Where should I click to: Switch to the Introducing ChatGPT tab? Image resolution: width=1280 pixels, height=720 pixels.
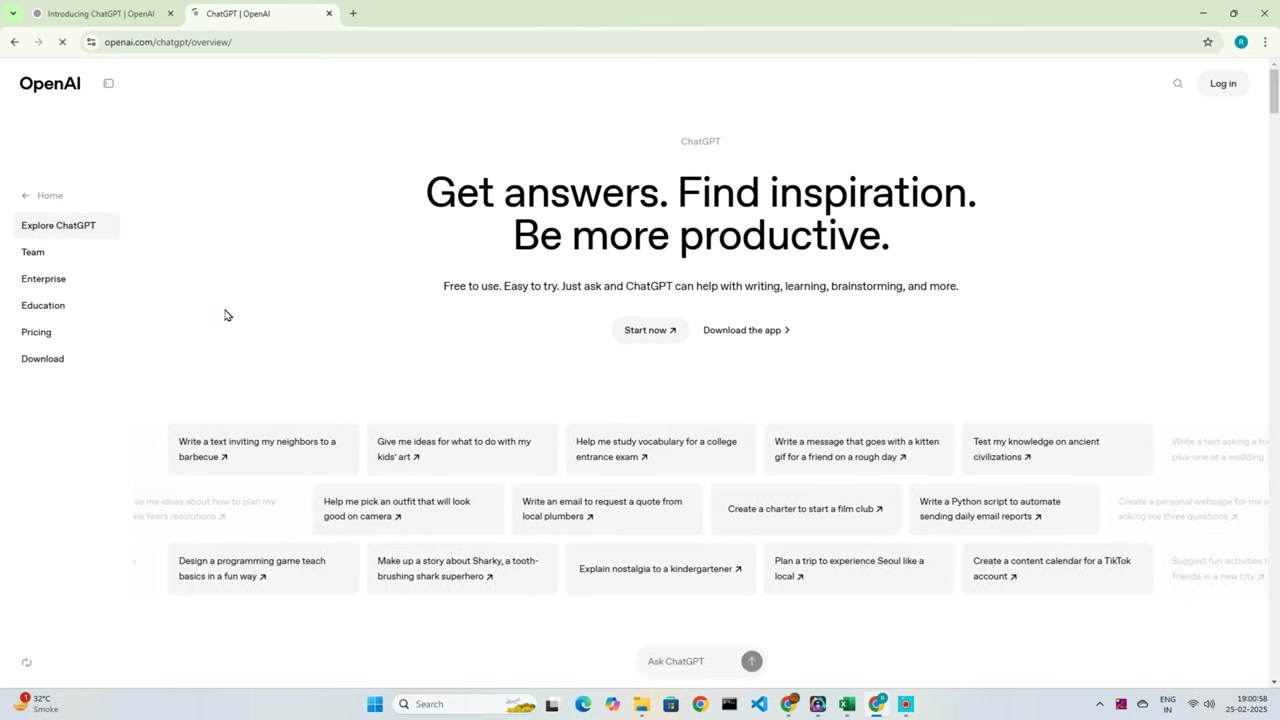point(100,14)
